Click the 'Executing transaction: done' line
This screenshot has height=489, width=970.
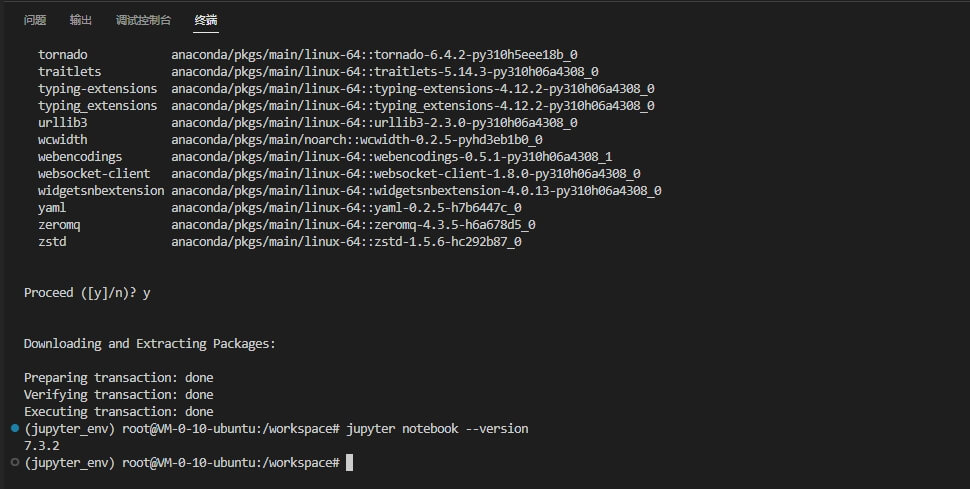click(118, 412)
